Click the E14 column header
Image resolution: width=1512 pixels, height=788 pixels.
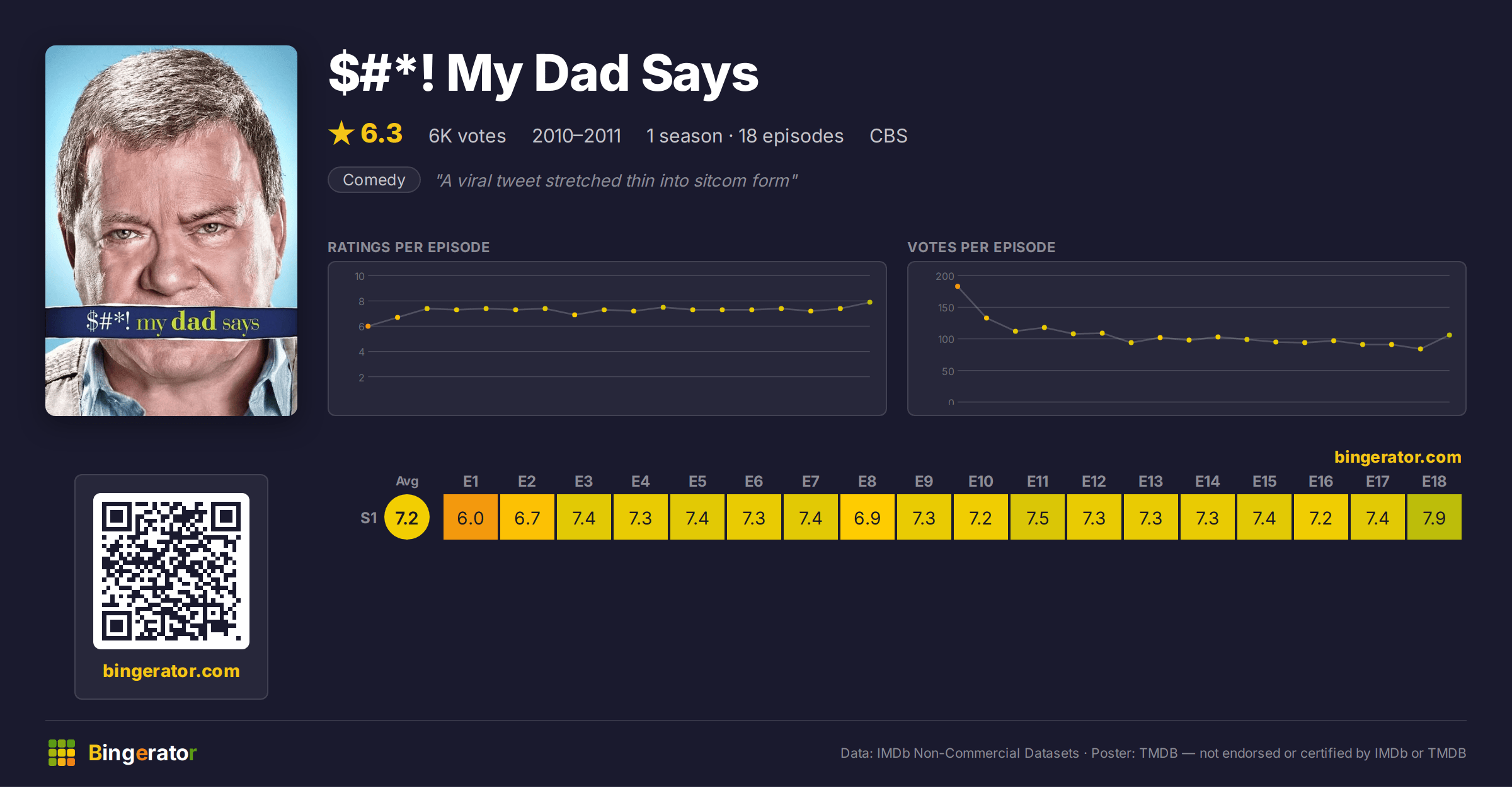(x=1208, y=482)
